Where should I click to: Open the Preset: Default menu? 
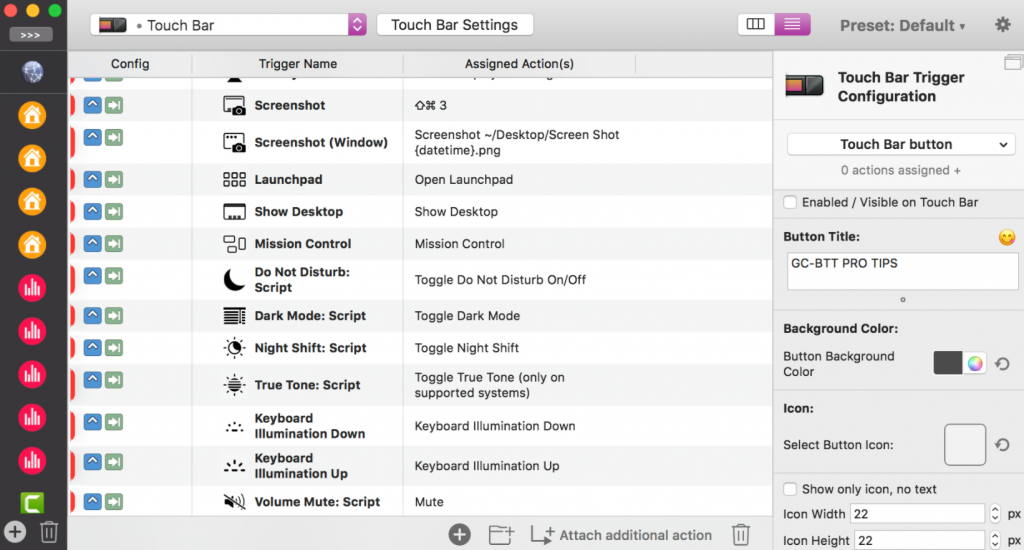(902, 26)
